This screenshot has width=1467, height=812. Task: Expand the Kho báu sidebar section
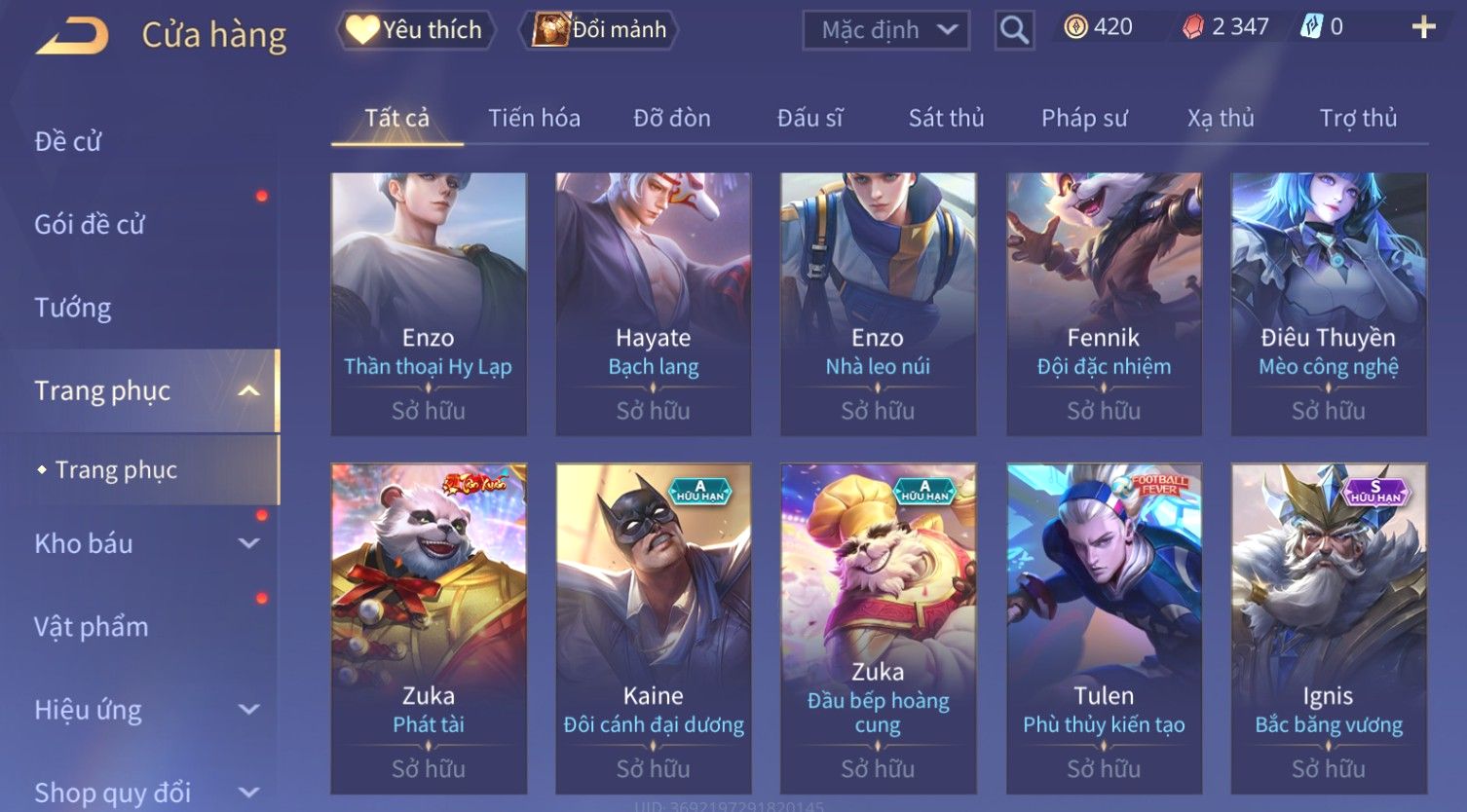249,543
